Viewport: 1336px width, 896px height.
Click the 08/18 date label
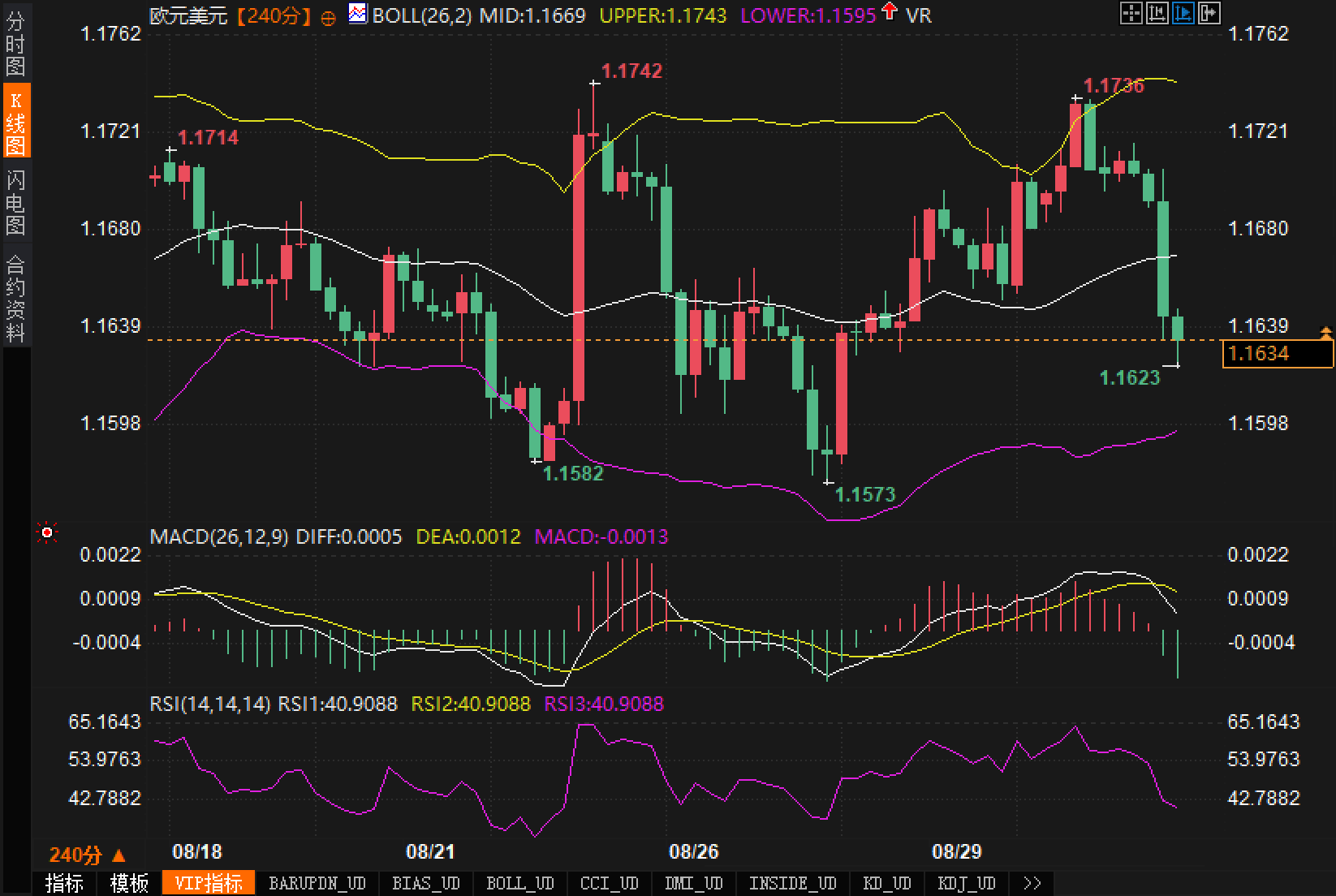click(196, 851)
